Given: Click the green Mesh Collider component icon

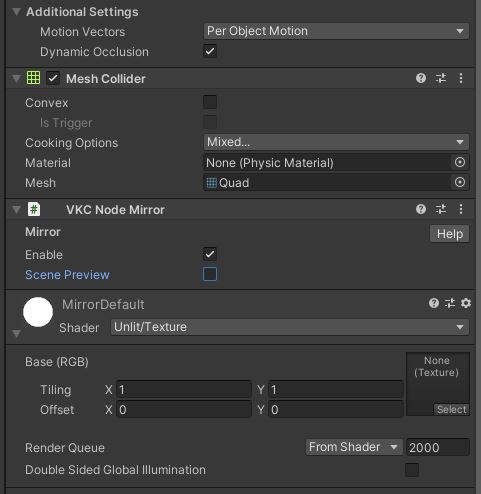Looking at the screenshot, I should (33, 78).
